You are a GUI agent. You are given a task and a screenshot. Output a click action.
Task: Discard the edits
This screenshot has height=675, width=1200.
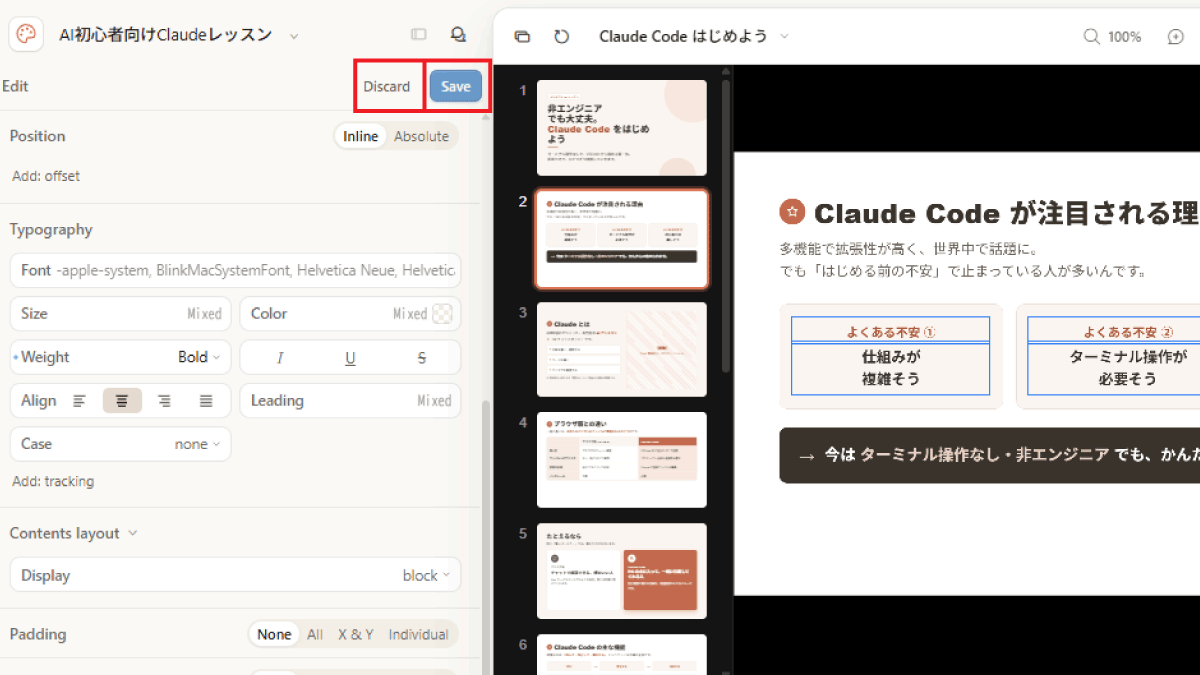pos(387,86)
